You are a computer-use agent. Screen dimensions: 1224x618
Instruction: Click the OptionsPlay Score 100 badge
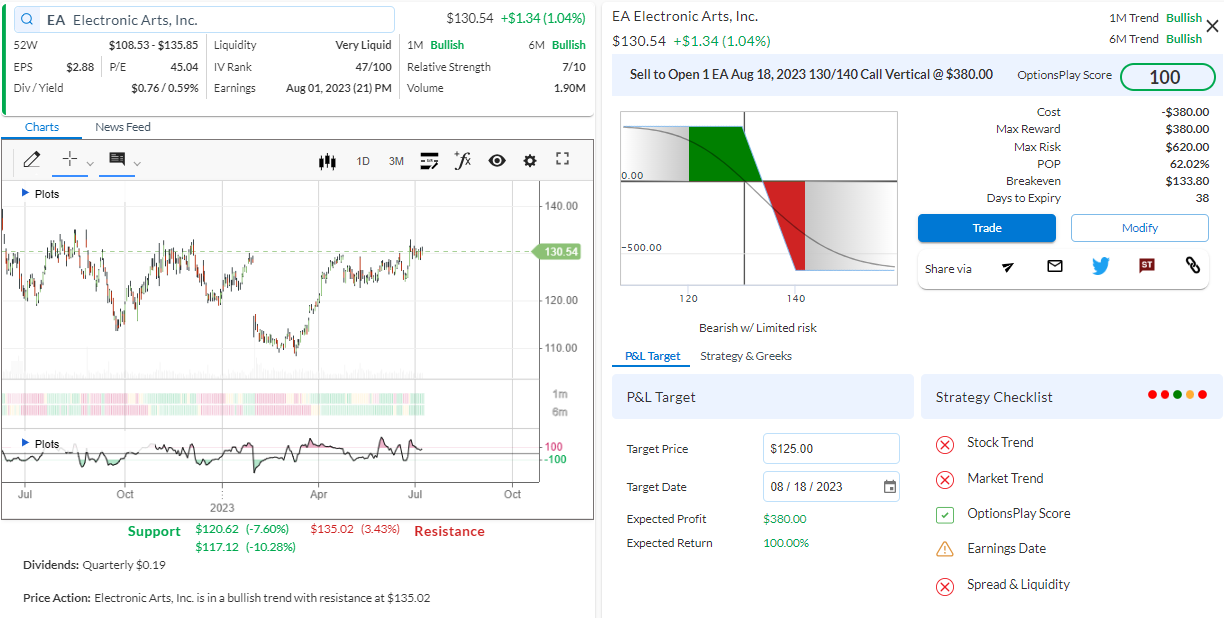click(1166, 77)
